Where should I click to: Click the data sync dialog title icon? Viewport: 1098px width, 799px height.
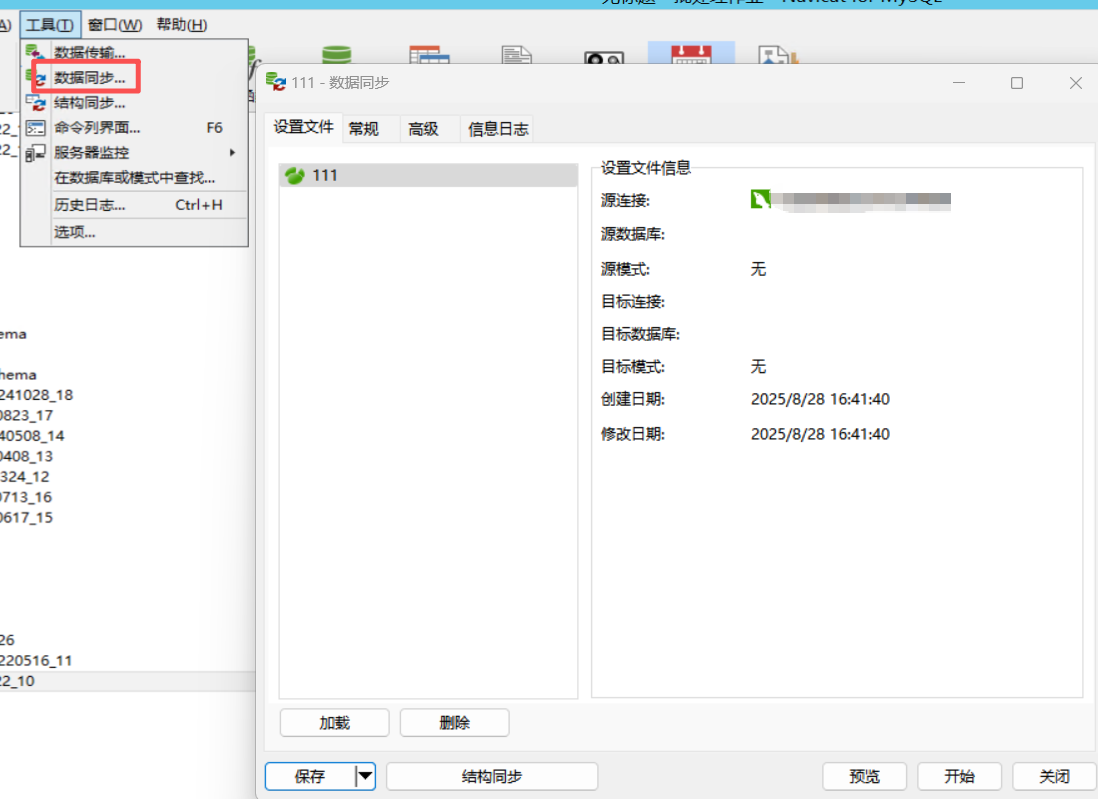[276, 82]
